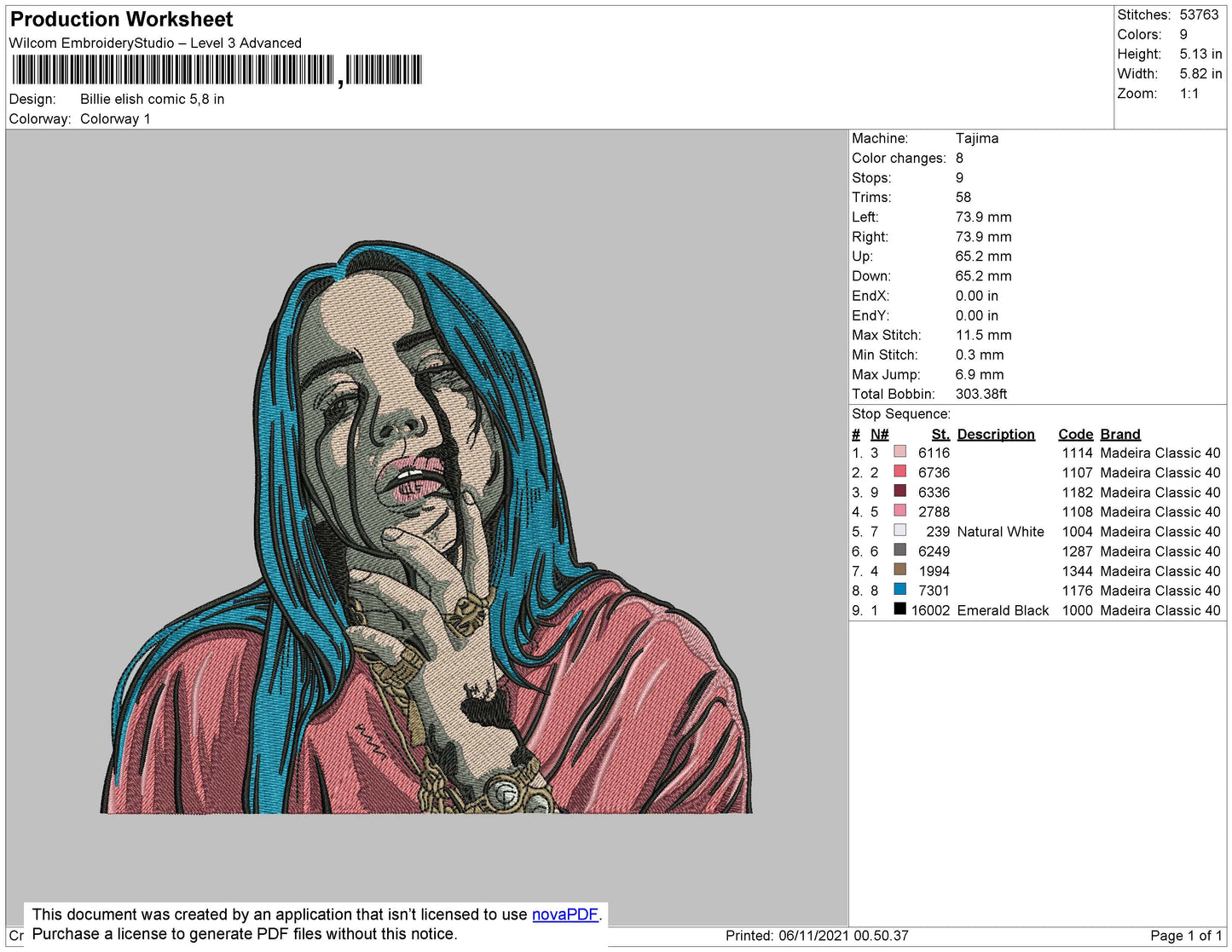Image resolution: width=1232 pixels, height=952 pixels.
Task: Select the Emerald Black thread swatch
Action: click(x=899, y=609)
